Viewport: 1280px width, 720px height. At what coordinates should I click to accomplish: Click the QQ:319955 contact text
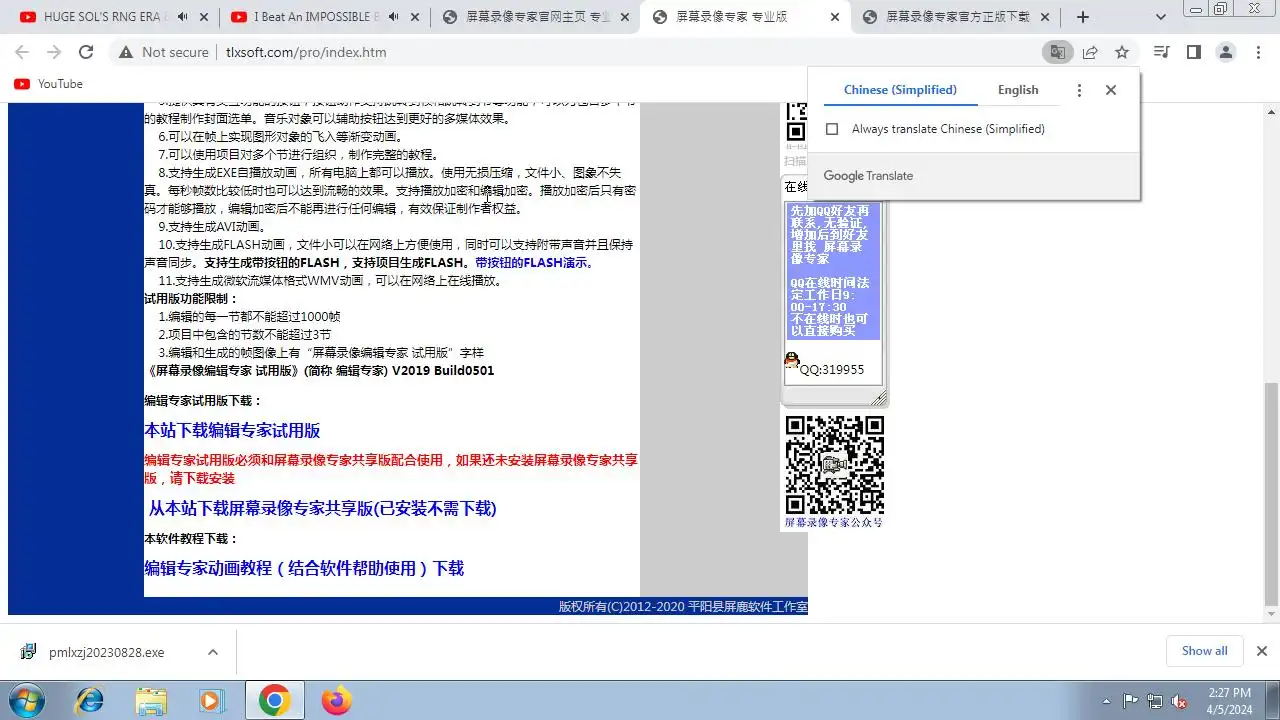832,369
